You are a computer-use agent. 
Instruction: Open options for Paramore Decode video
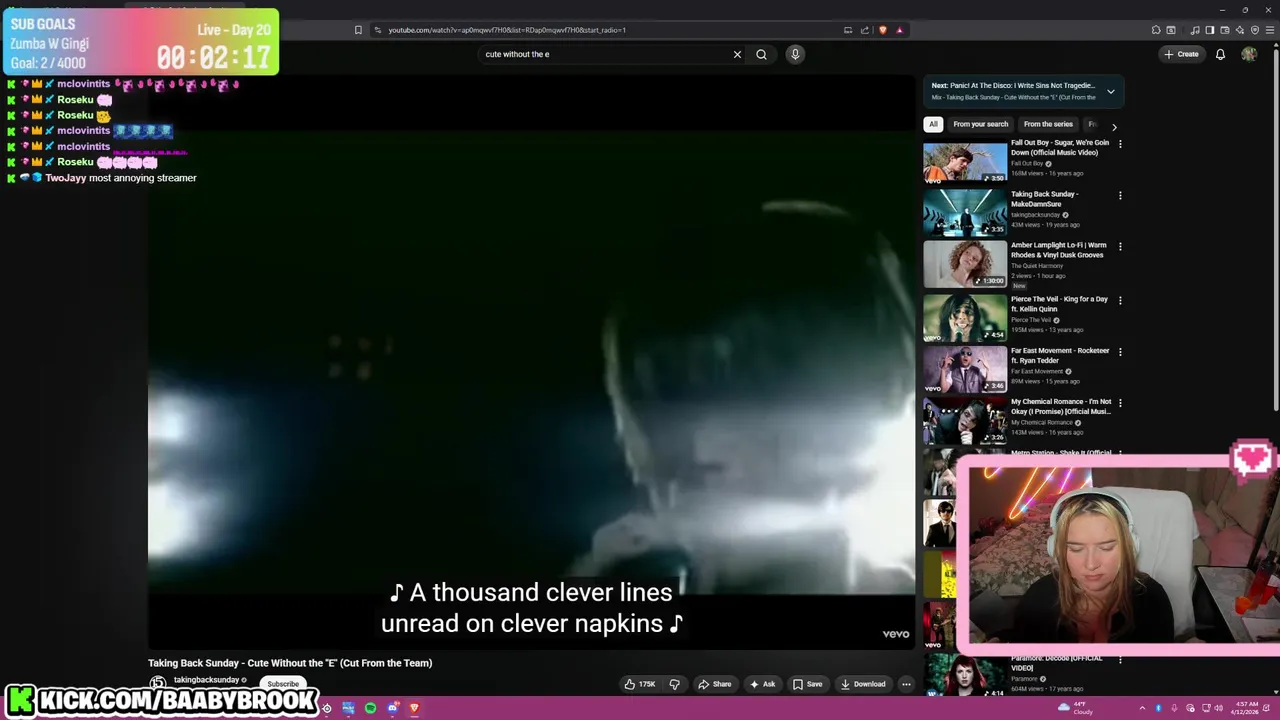pyautogui.click(x=1120, y=660)
